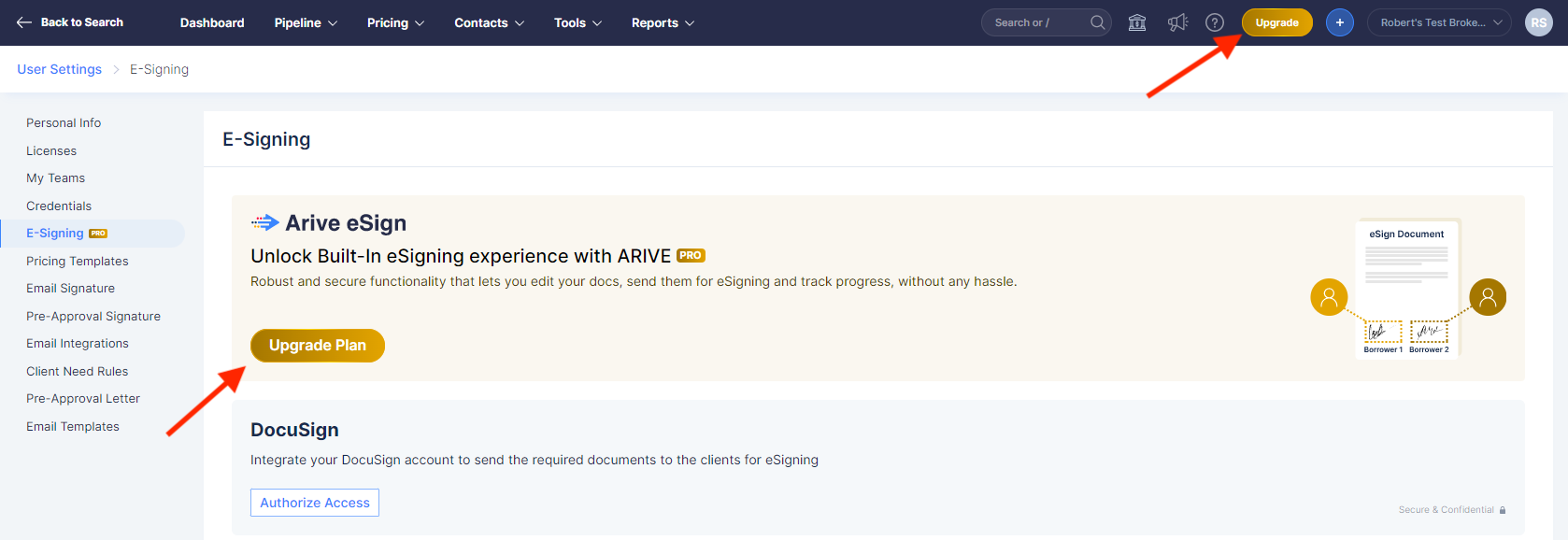Image resolution: width=1568 pixels, height=540 pixels.
Task: Click the search magnifier icon
Action: pyautogui.click(x=1097, y=22)
